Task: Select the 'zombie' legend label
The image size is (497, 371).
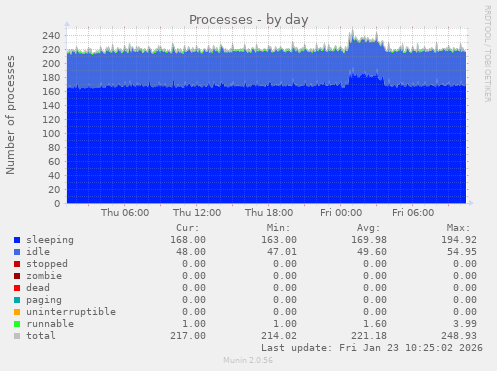Action: coord(44,276)
